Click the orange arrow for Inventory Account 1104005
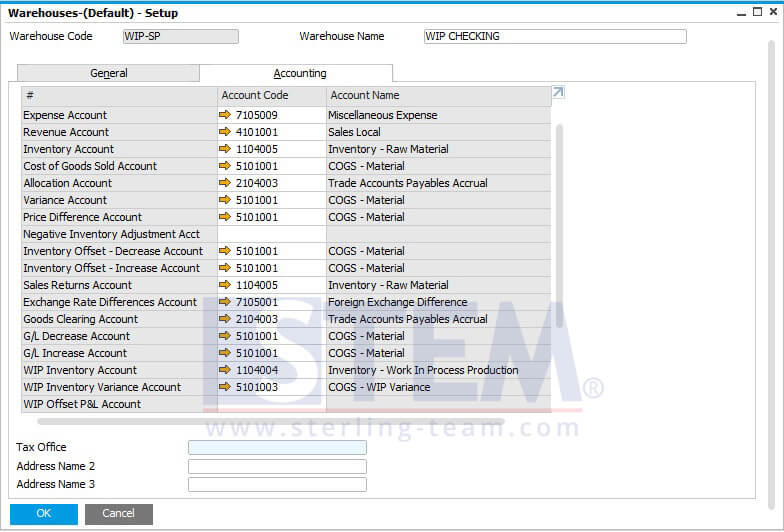 pos(224,149)
